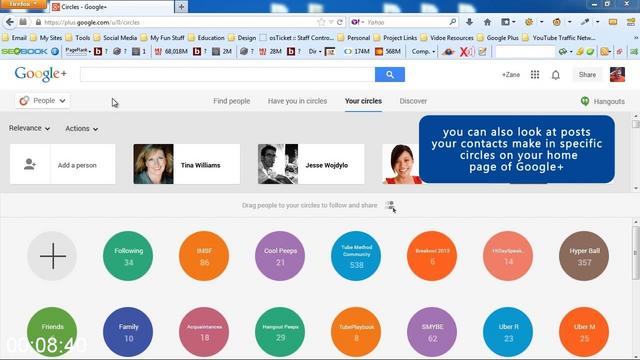Show more bookmarks chevron
640x360 pixels.
pos(636,38)
